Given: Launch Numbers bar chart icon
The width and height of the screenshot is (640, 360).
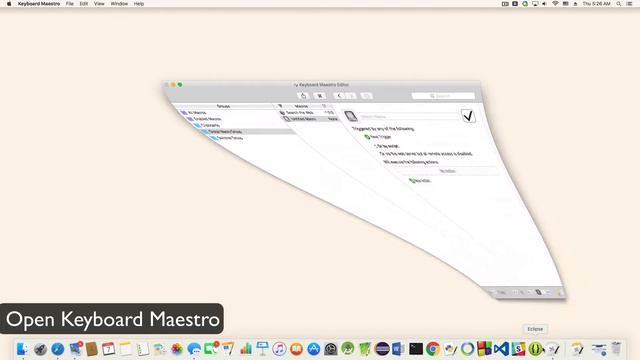Looking at the screenshot, I should point(246,349).
